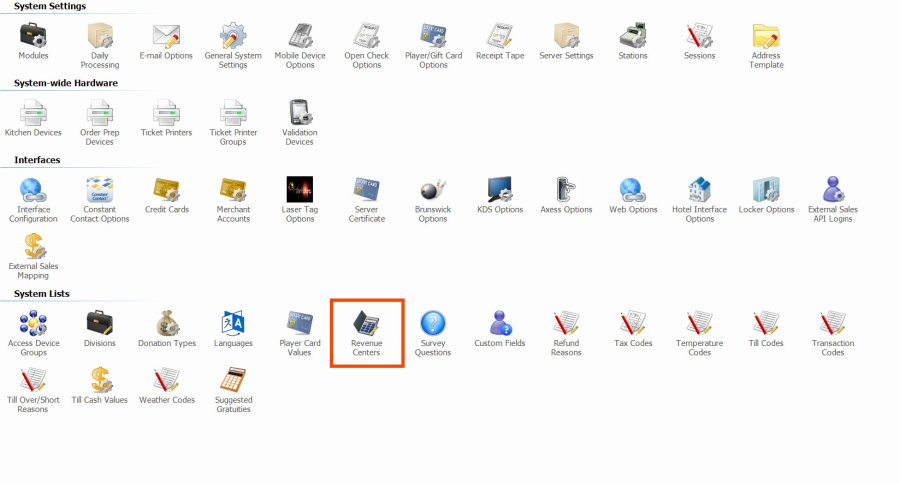Open Address Template folder icon
The width and height of the screenshot is (900, 483).
(x=766, y=36)
